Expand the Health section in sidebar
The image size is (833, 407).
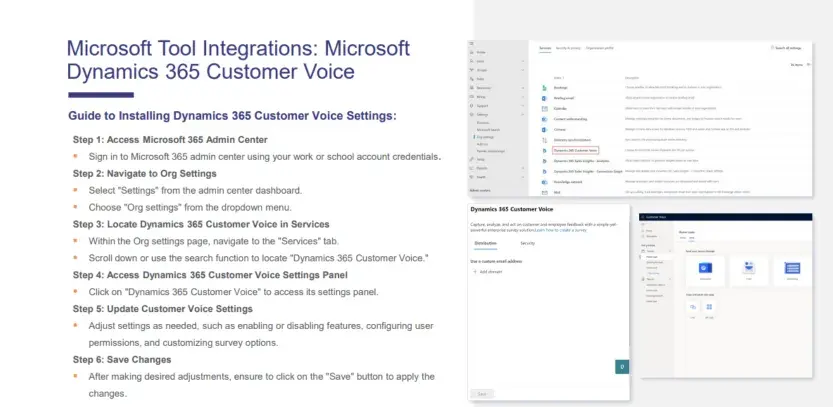(523, 177)
